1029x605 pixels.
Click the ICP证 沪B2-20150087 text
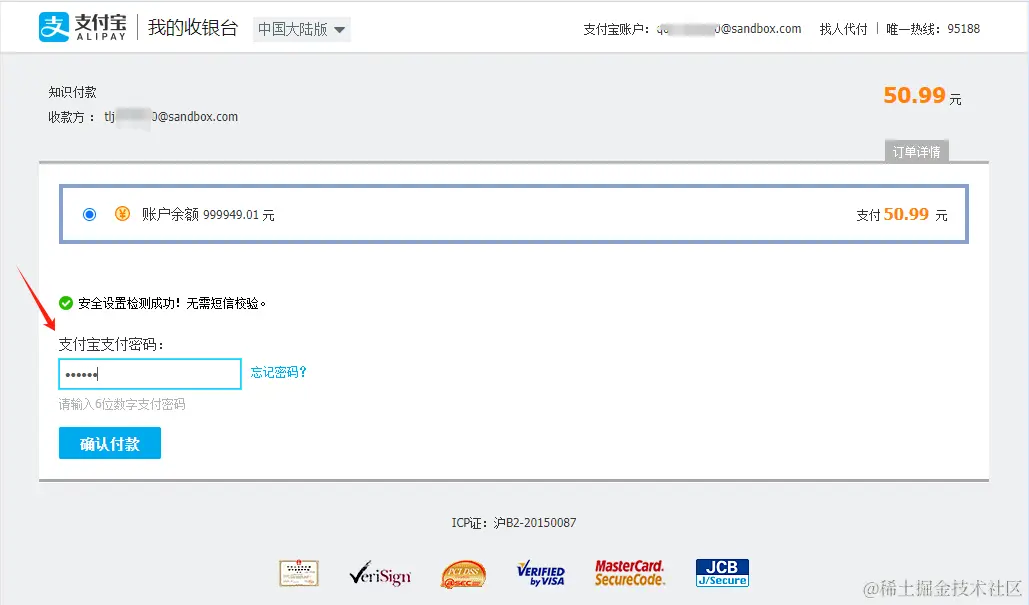514,523
